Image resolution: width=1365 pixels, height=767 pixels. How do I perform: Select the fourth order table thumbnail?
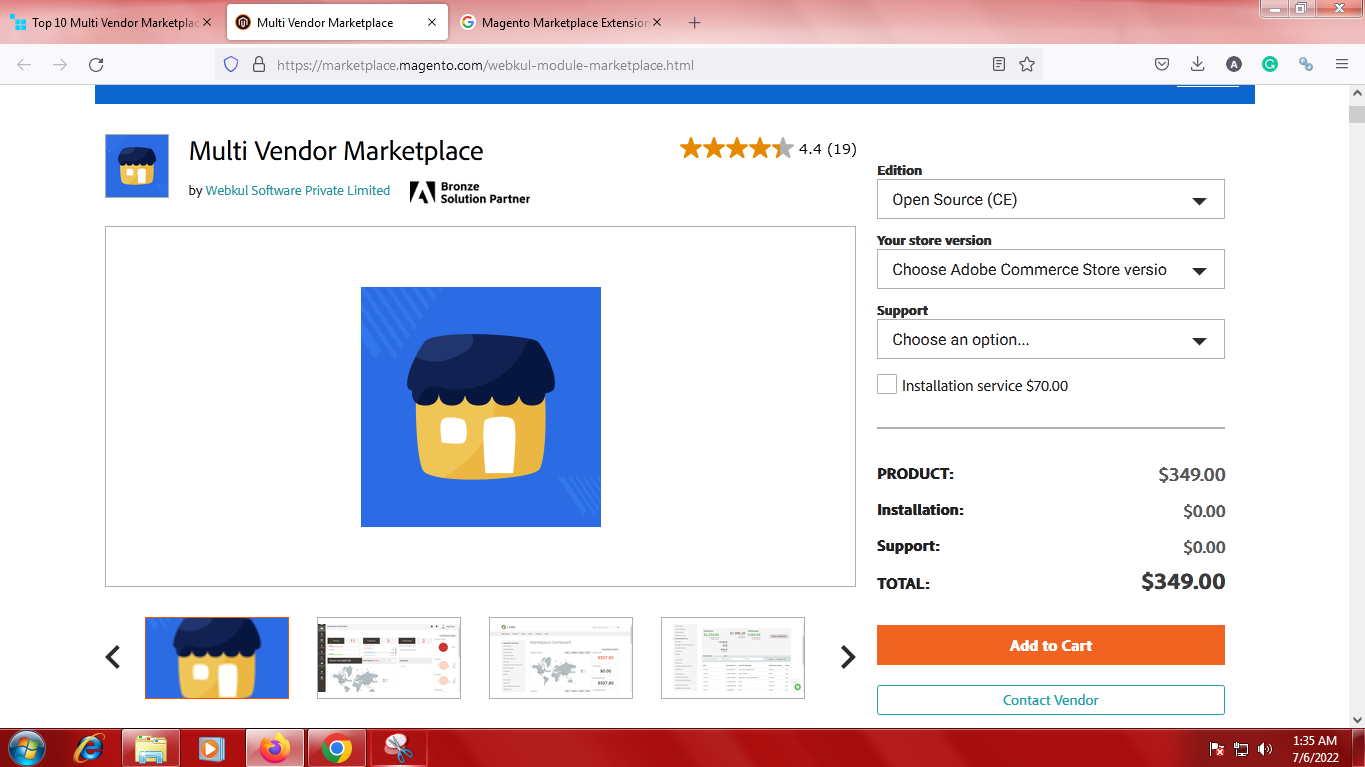[733, 657]
